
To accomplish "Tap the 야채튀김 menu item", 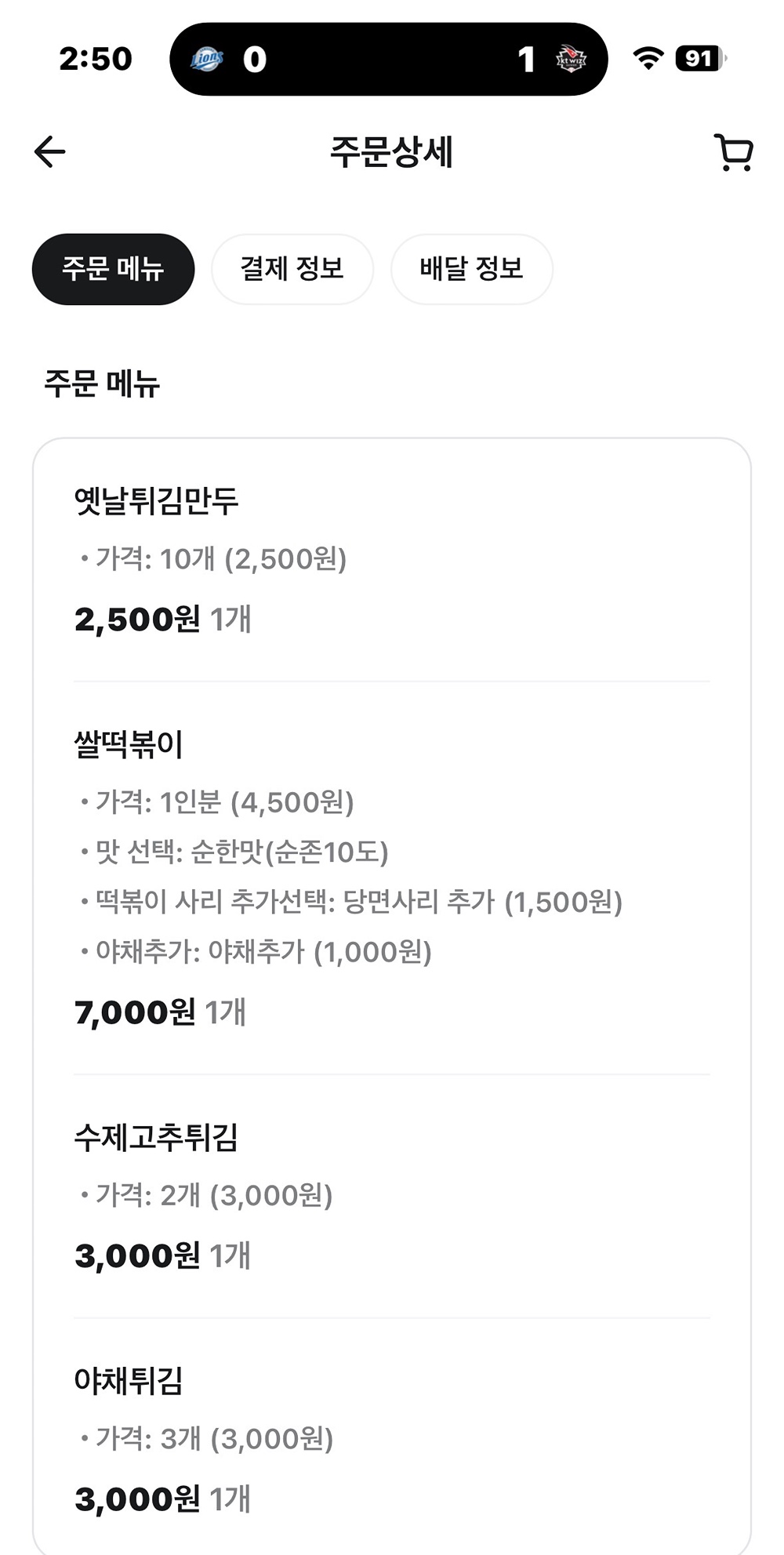I will (129, 1381).
